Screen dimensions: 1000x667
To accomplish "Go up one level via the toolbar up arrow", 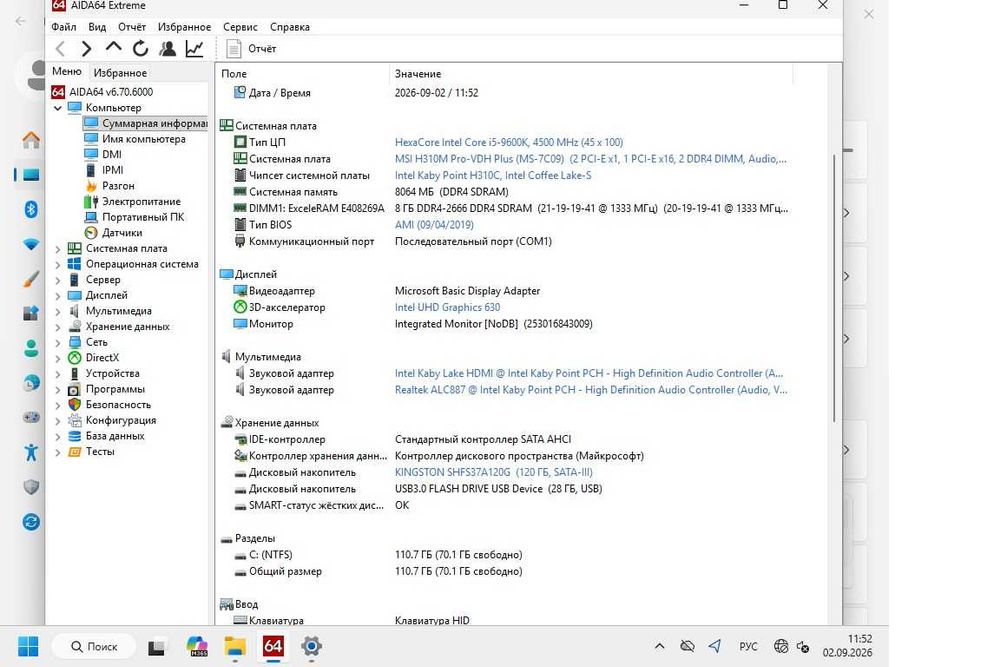I will click(x=114, y=47).
